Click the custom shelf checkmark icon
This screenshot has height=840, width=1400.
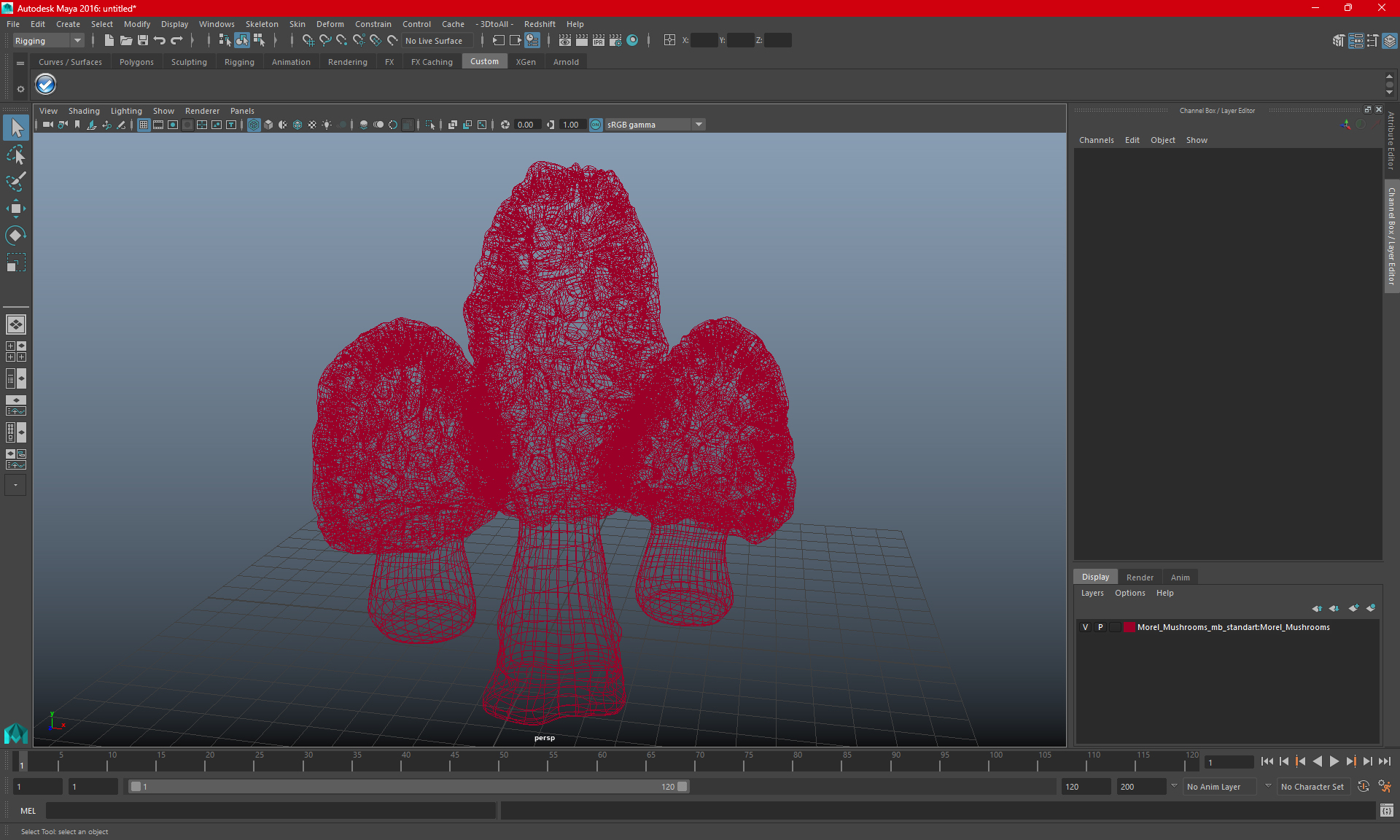point(46,85)
